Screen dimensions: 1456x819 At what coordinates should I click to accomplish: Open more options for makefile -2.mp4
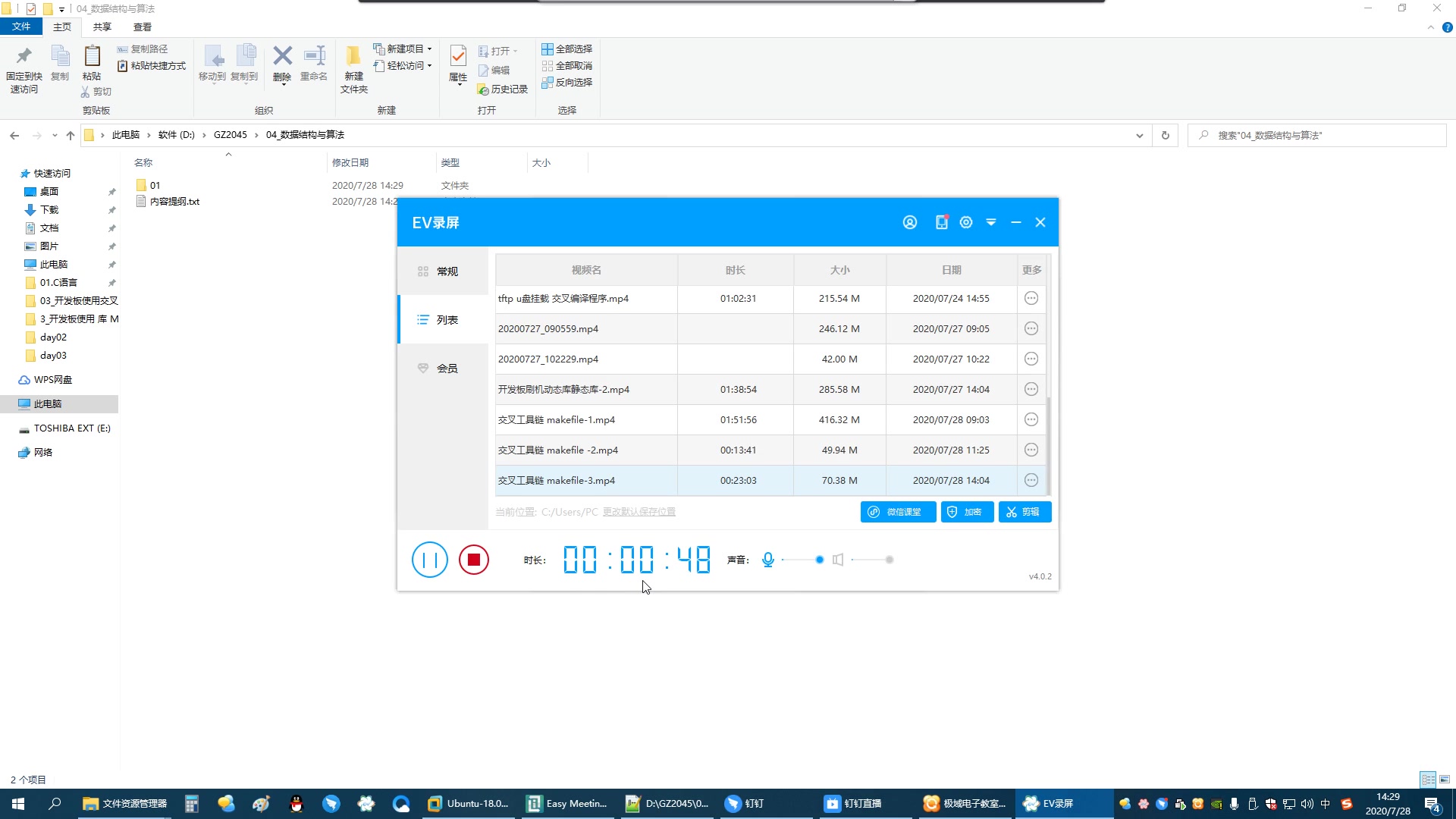[x=1031, y=450]
